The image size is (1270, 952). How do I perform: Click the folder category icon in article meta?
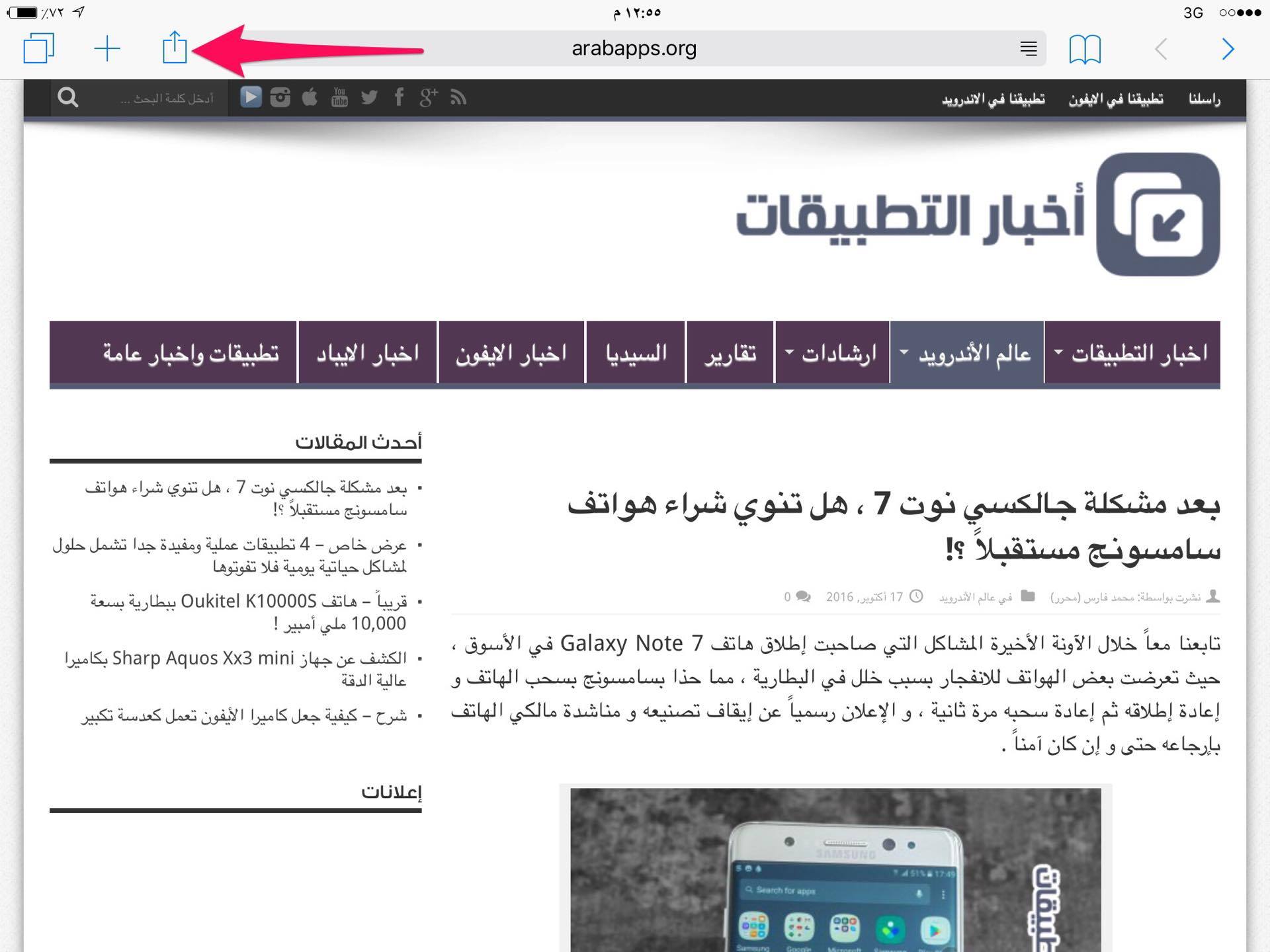pos(1027,596)
